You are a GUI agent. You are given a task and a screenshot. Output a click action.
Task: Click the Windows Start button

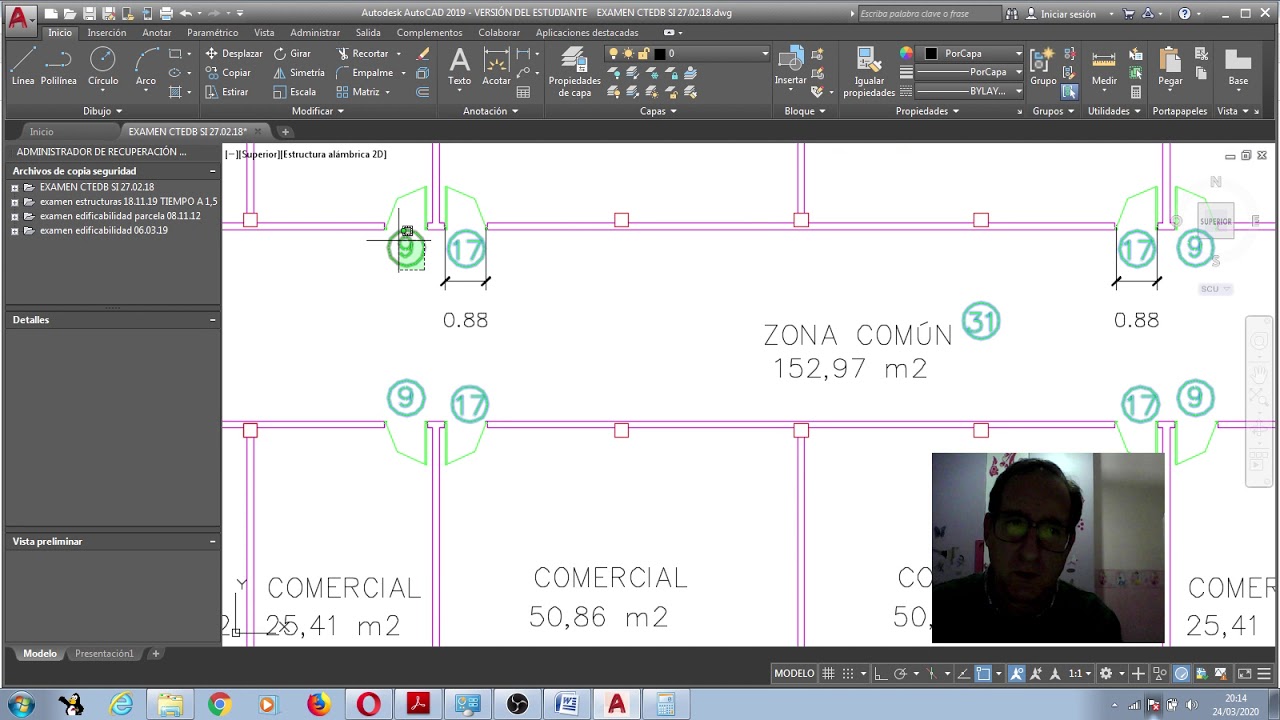click(x=21, y=705)
